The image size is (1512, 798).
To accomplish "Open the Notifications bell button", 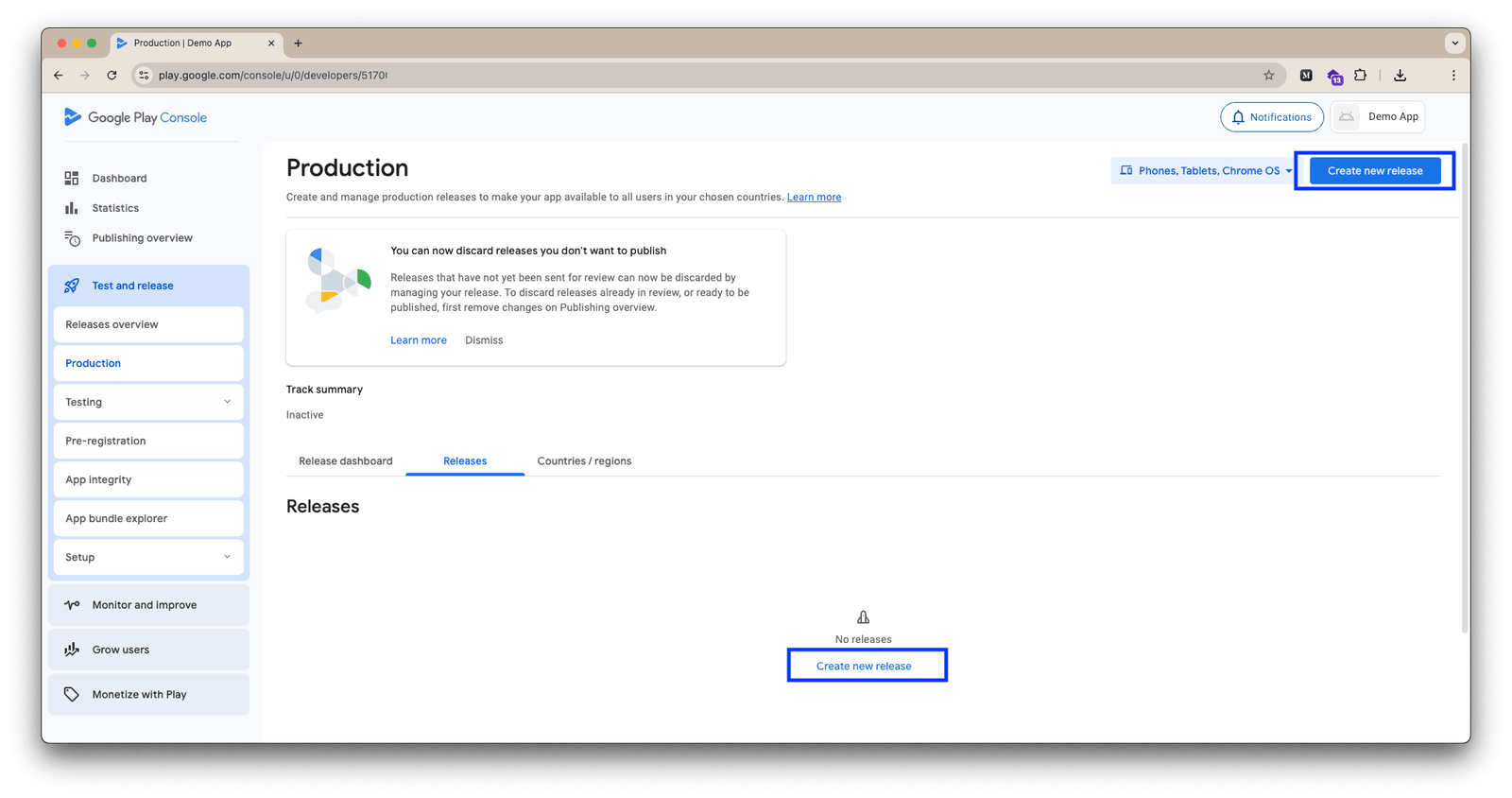I will [1272, 117].
